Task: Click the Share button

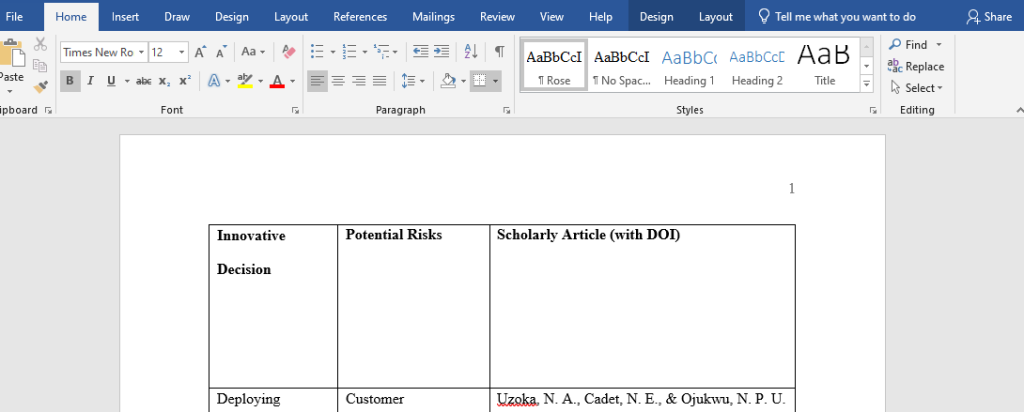Action: pos(989,16)
